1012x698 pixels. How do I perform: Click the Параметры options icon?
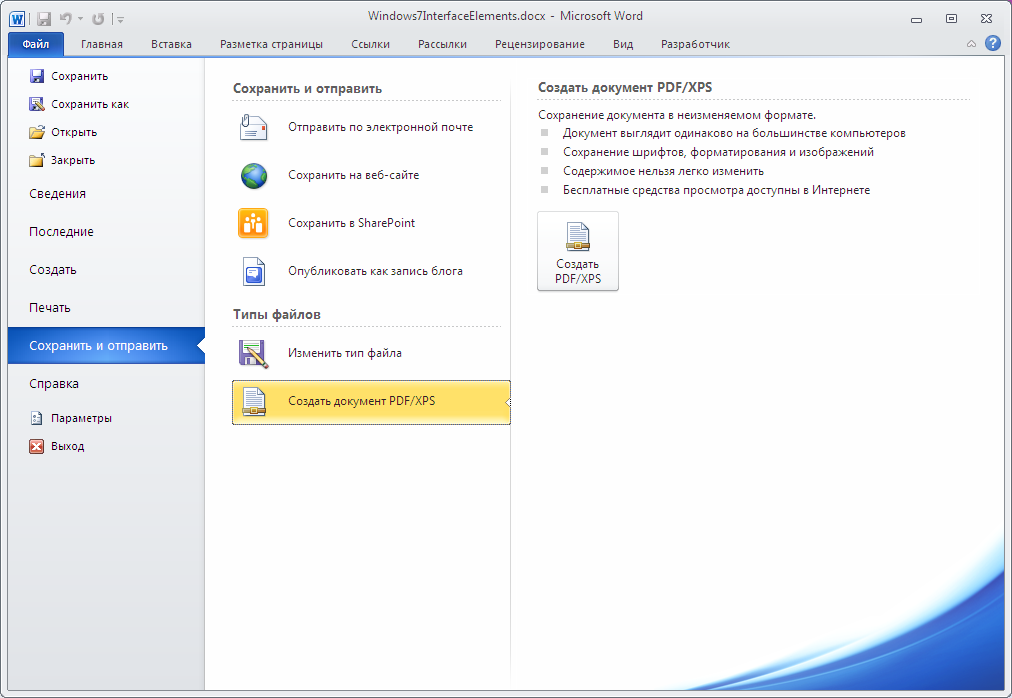pos(37,418)
